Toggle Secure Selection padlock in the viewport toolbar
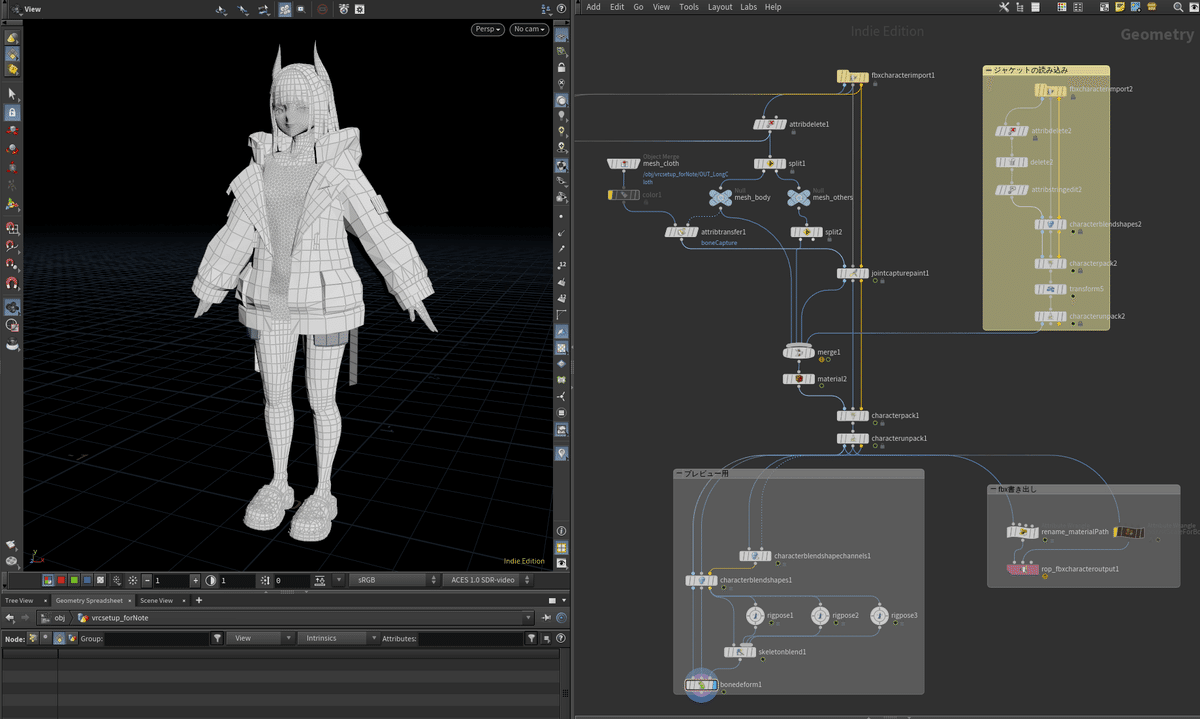Image resolution: width=1200 pixels, height=719 pixels. pyautogui.click(x=12, y=113)
